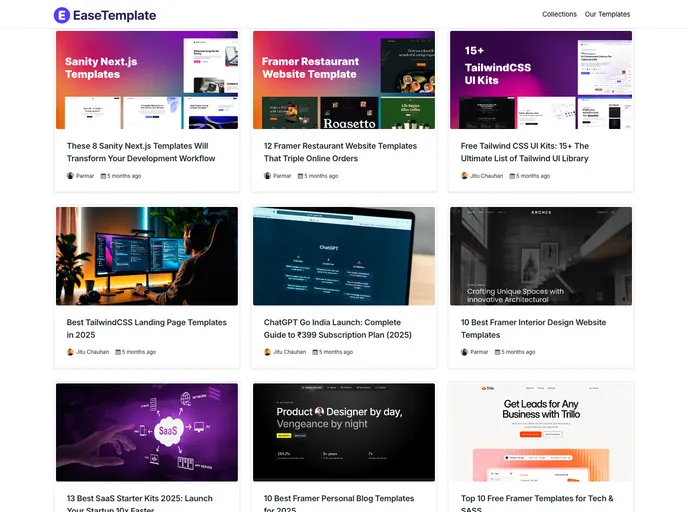Click '5 months ago' on Interior Design article
688x512 pixels.
tap(518, 352)
